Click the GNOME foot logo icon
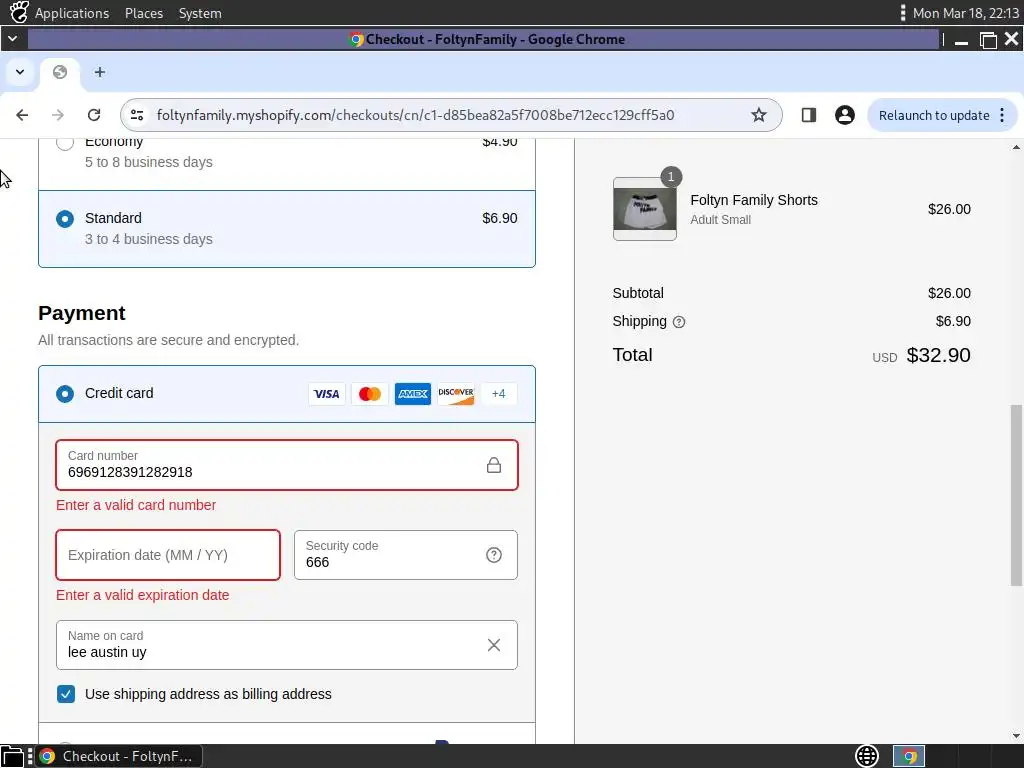 [19, 12]
